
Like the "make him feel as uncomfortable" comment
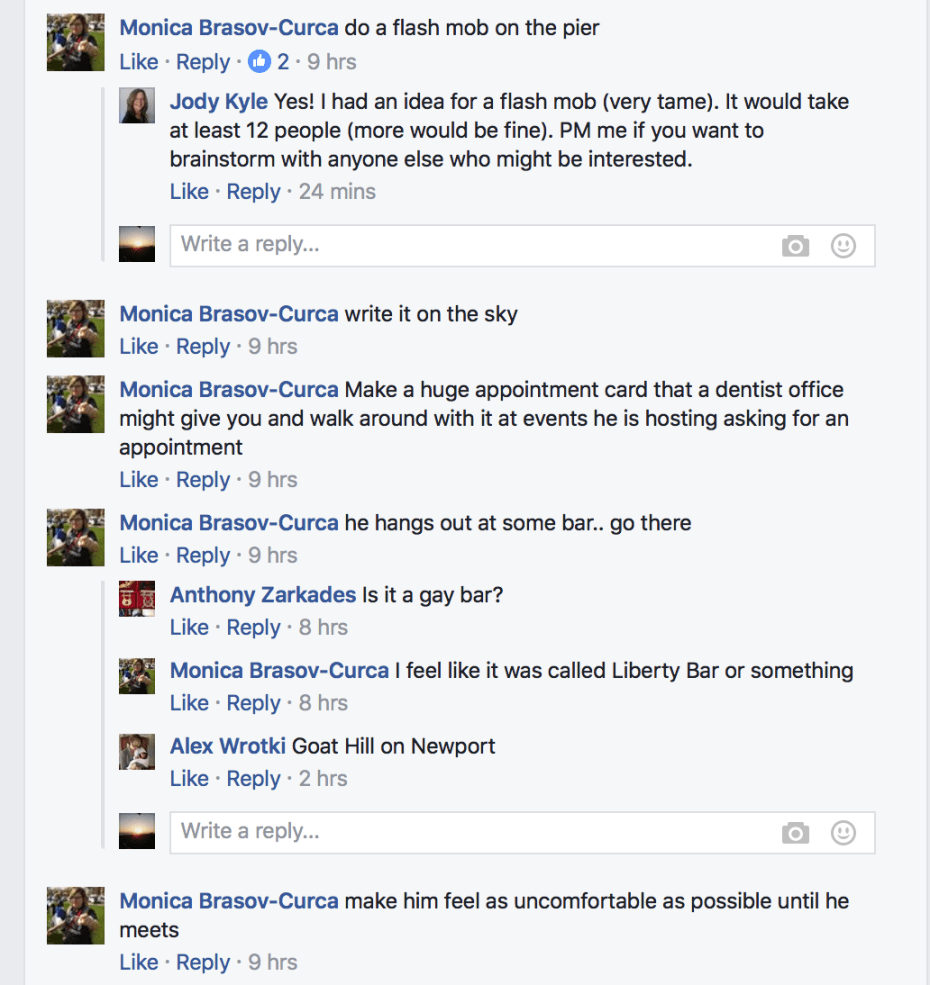pos(139,962)
